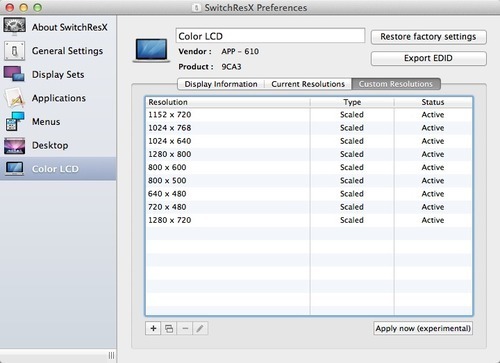Click Restore factory settings button
500x363 pixels.
click(428, 37)
